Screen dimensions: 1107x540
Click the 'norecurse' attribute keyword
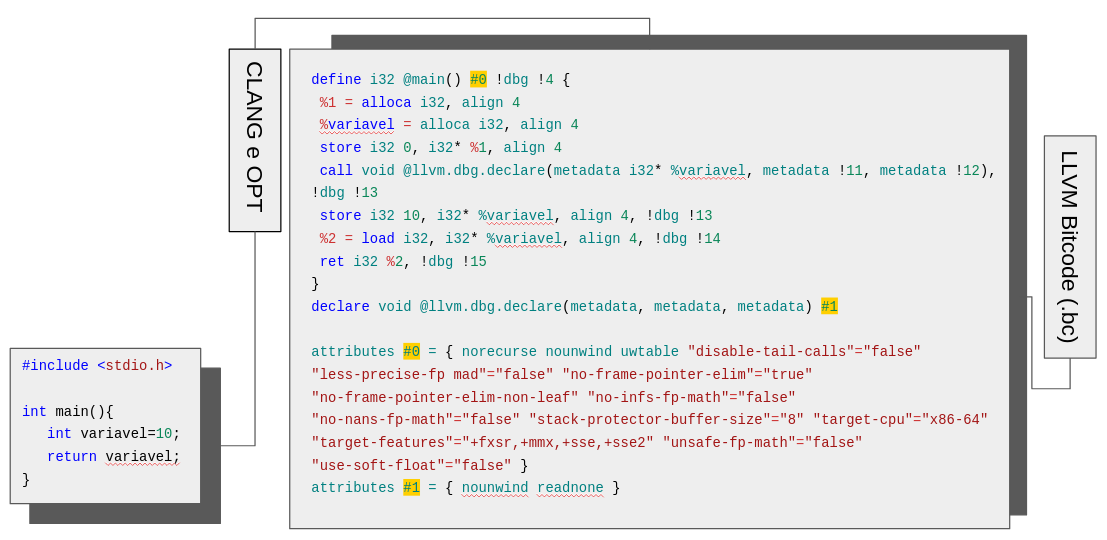coord(499,352)
